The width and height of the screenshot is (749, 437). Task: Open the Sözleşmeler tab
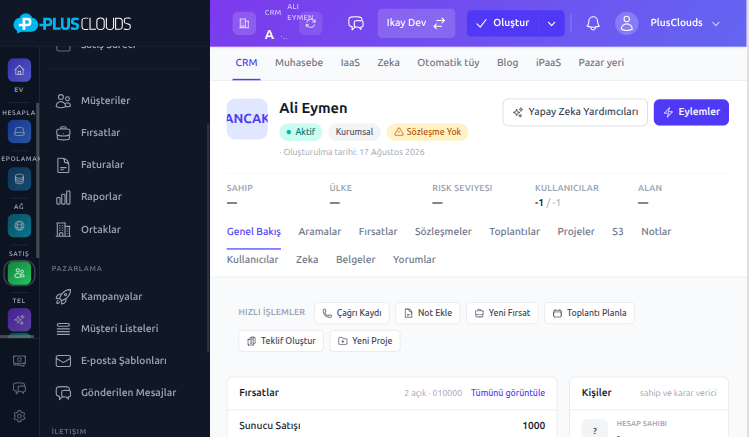[443, 232]
